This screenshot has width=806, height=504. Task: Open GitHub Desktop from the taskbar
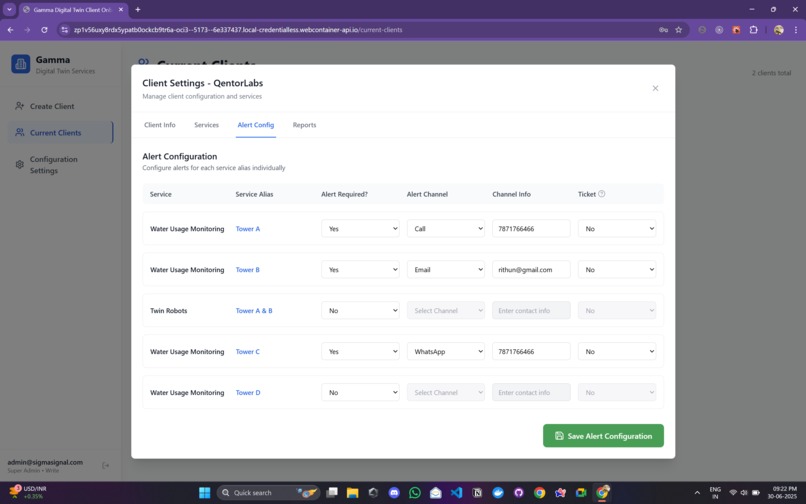(x=519, y=493)
